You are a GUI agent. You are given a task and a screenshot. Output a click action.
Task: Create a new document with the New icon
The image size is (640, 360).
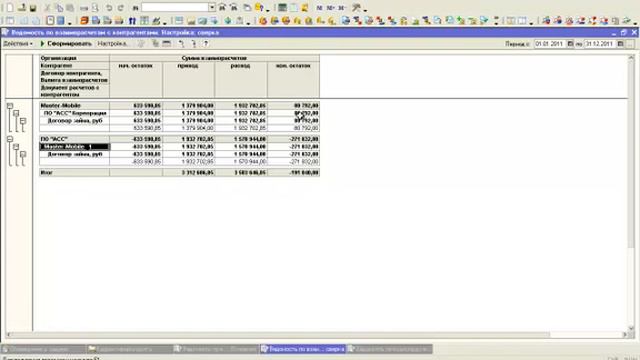click(9, 8)
